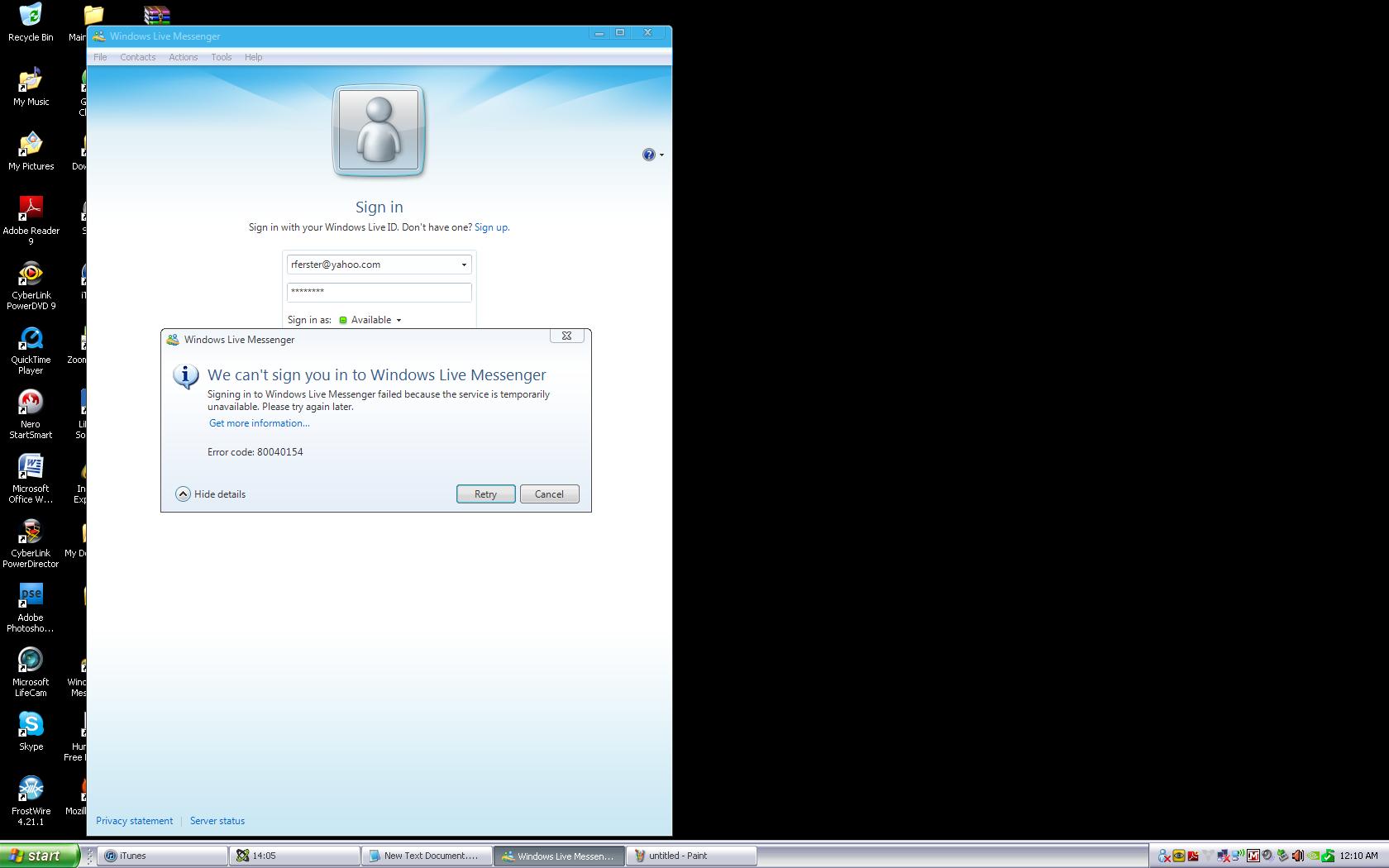
Task: Click the Messenger user avatar picture
Action: [379, 131]
